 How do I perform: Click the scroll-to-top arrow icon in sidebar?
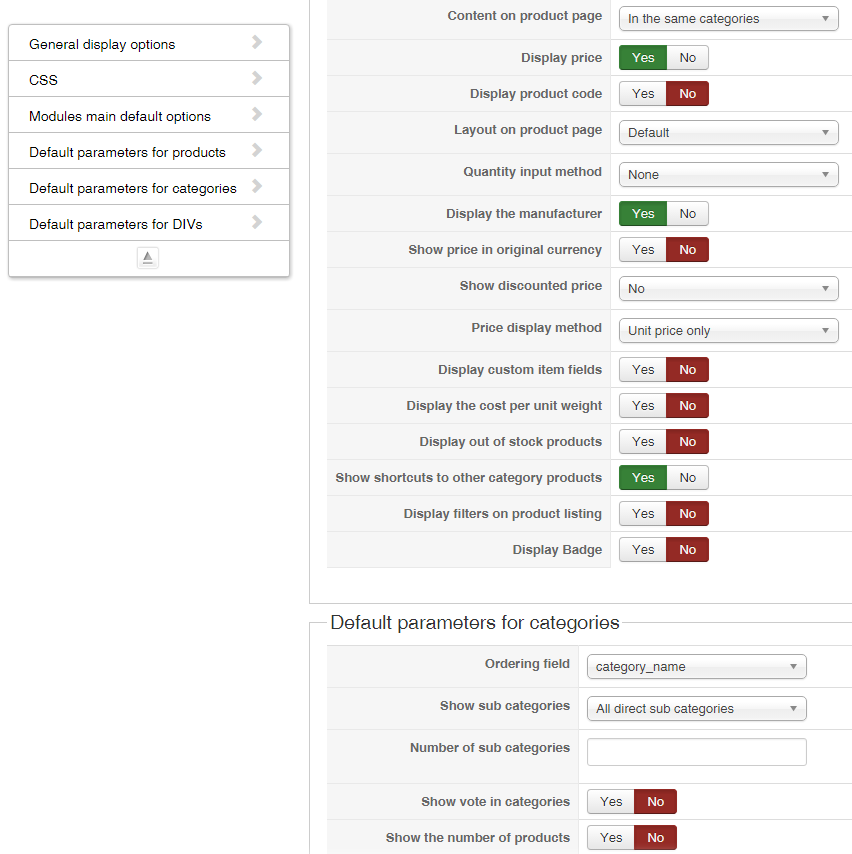[148, 258]
